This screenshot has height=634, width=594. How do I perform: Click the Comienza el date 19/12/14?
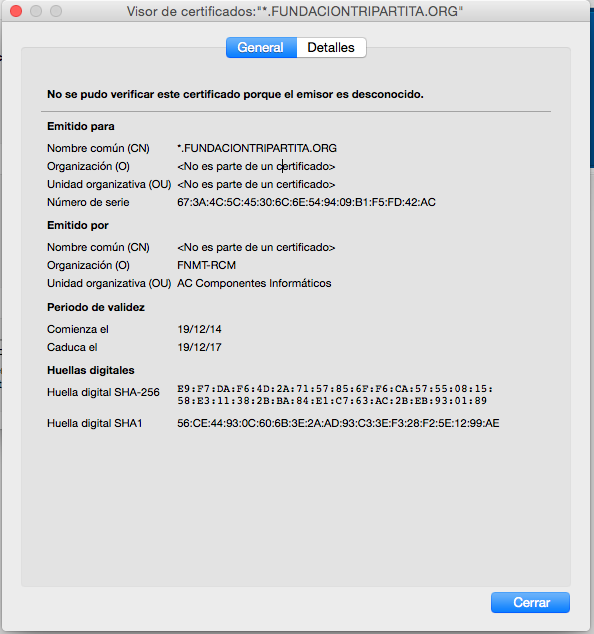[199, 330]
